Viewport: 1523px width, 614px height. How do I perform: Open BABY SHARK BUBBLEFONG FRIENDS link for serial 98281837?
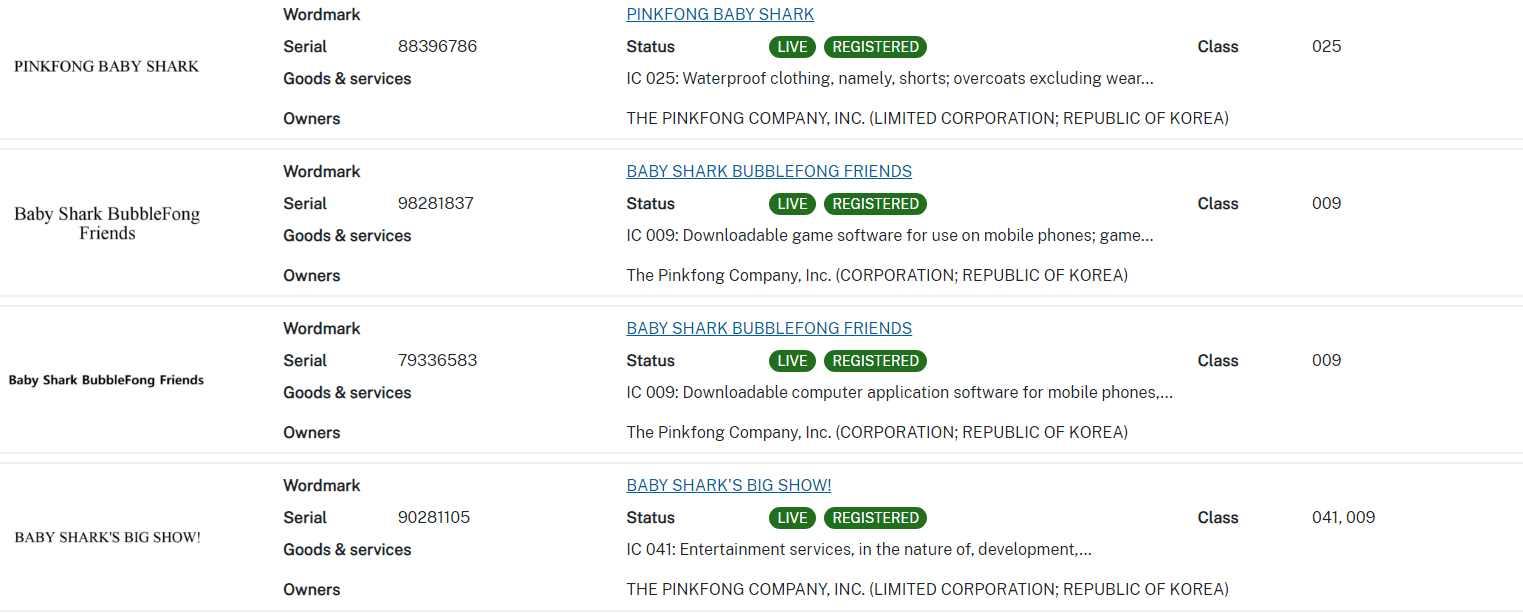[x=769, y=172]
